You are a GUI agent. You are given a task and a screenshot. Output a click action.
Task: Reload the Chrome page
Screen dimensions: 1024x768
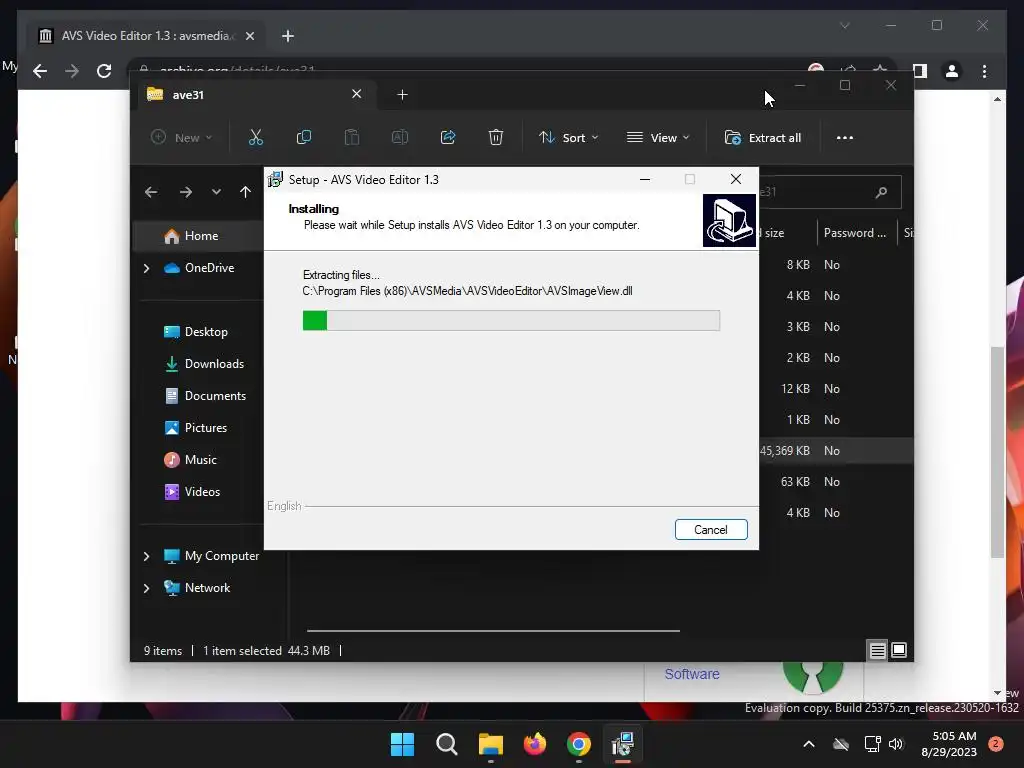104,71
